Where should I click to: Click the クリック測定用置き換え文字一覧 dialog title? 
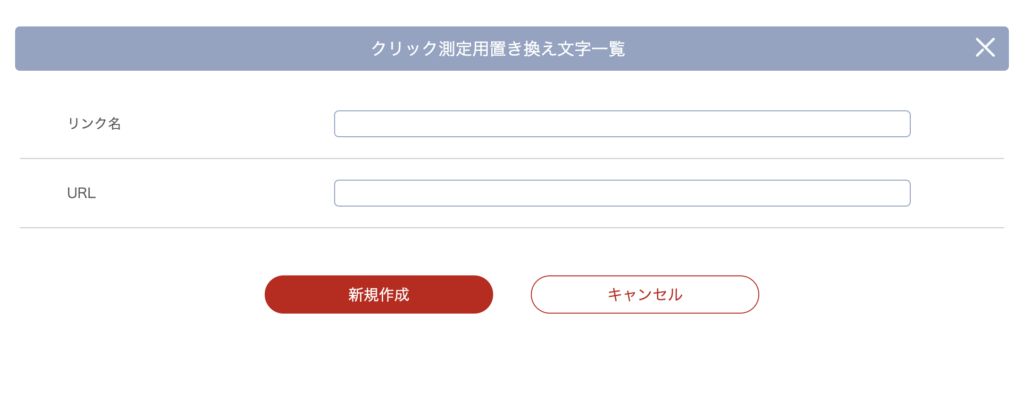coord(498,49)
